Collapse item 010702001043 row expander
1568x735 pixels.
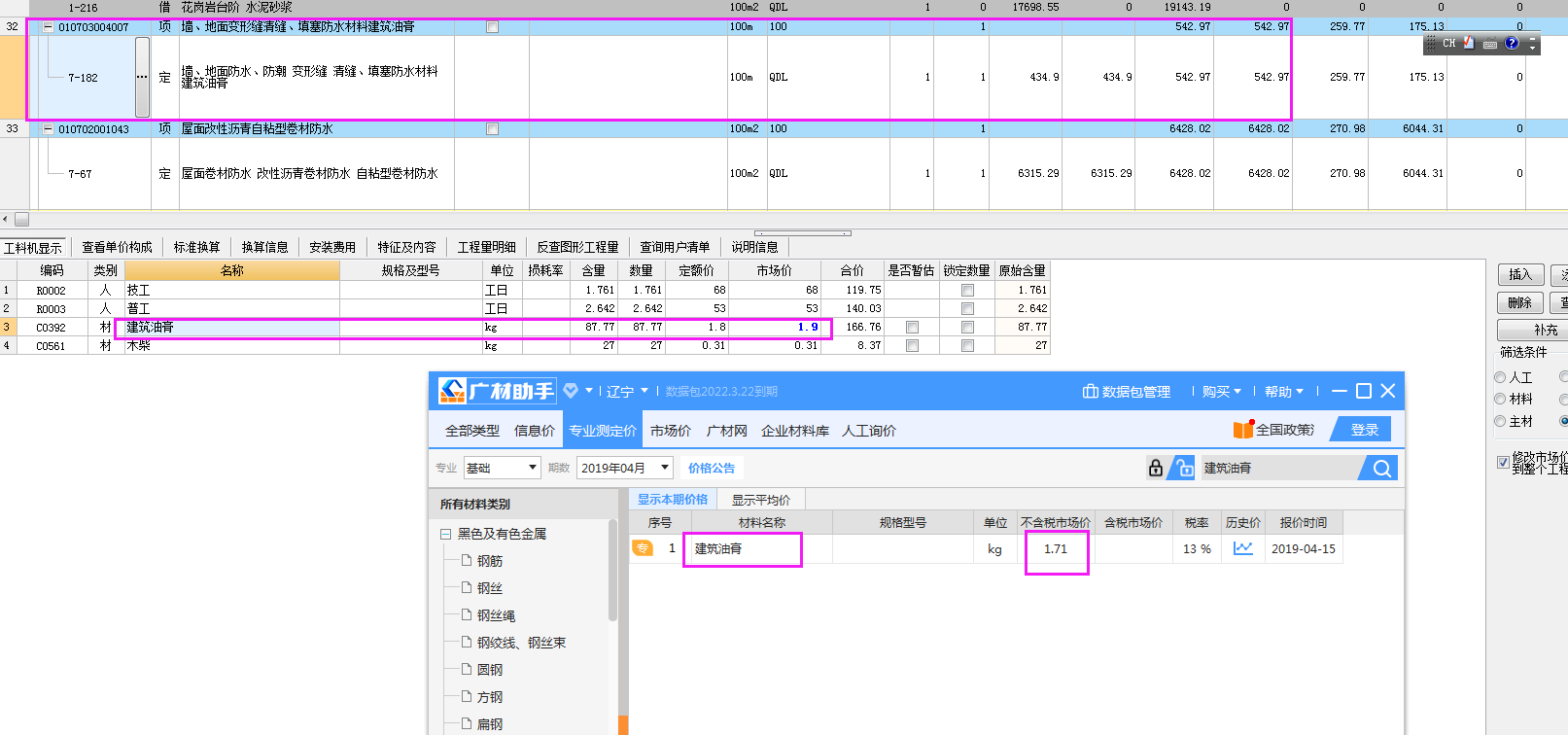point(48,129)
